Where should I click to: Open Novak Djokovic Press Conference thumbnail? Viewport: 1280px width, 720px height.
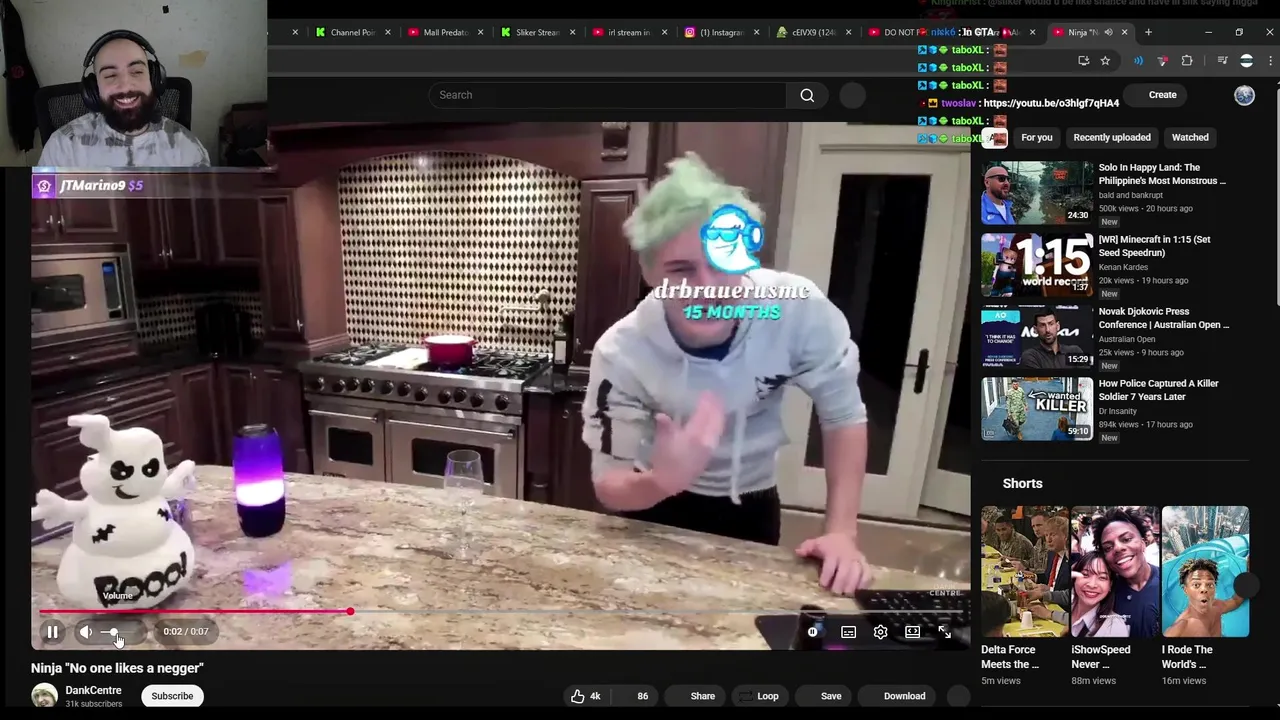pyautogui.click(x=1037, y=336)
